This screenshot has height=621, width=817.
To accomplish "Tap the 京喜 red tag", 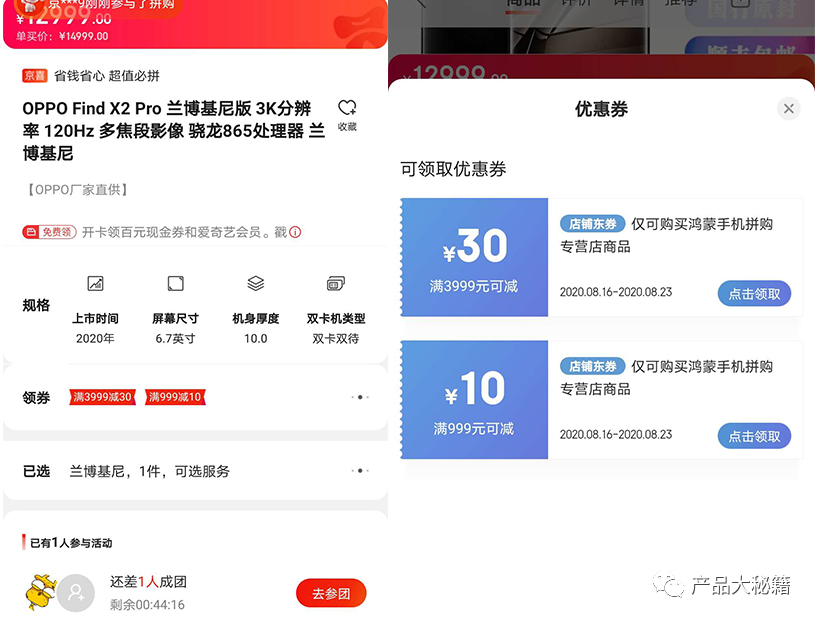I will (34, 76).
